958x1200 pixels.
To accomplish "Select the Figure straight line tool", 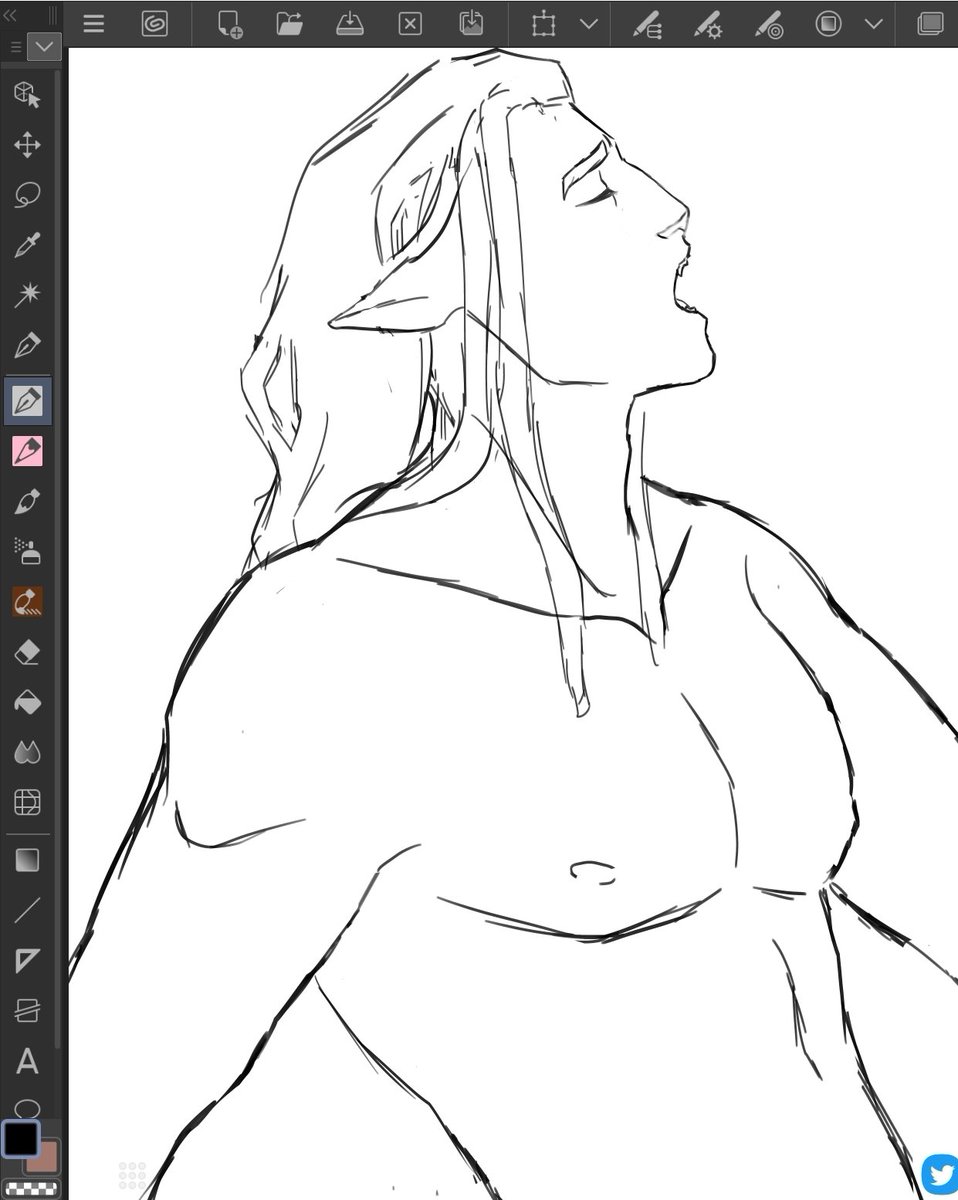I will 27,911.
